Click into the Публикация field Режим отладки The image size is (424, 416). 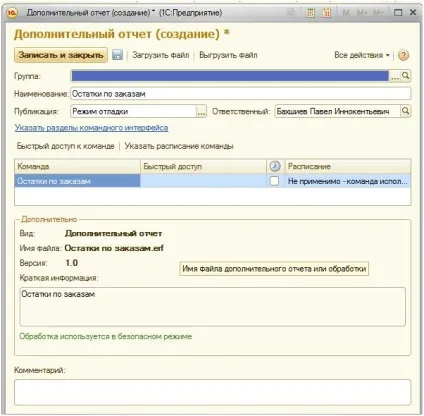pyautogui.click(x=133, y=111)
